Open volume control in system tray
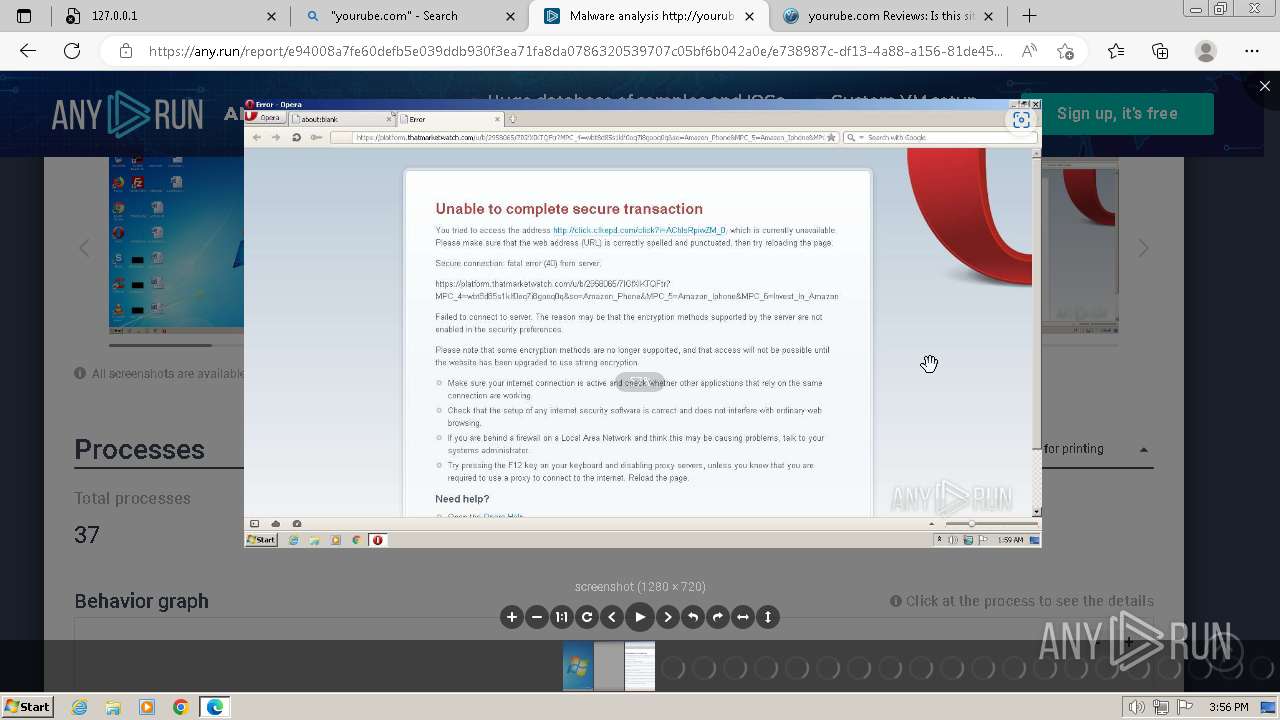1280x720 pixels. [x=1137, y=707]
